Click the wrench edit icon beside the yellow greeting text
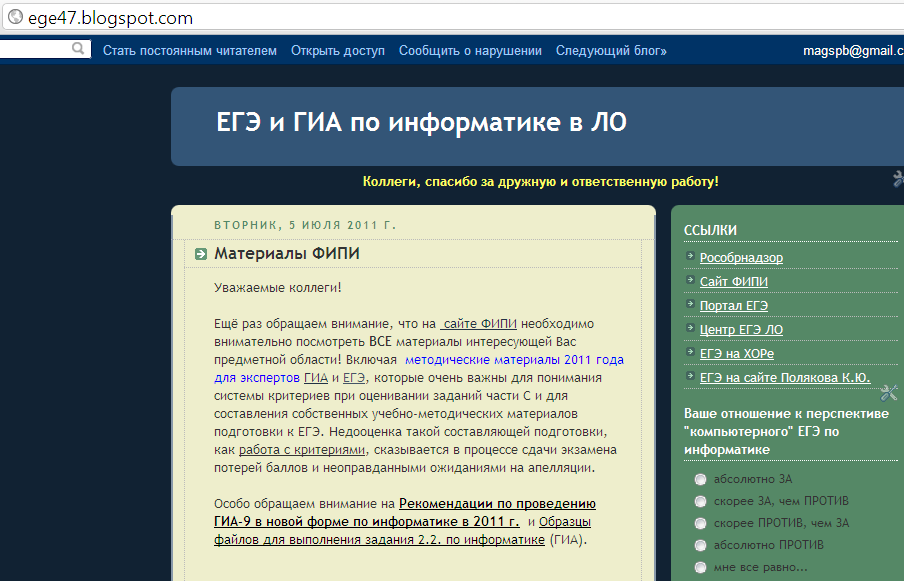This screenshot has width=904, height=581. [x=898, y=179]
